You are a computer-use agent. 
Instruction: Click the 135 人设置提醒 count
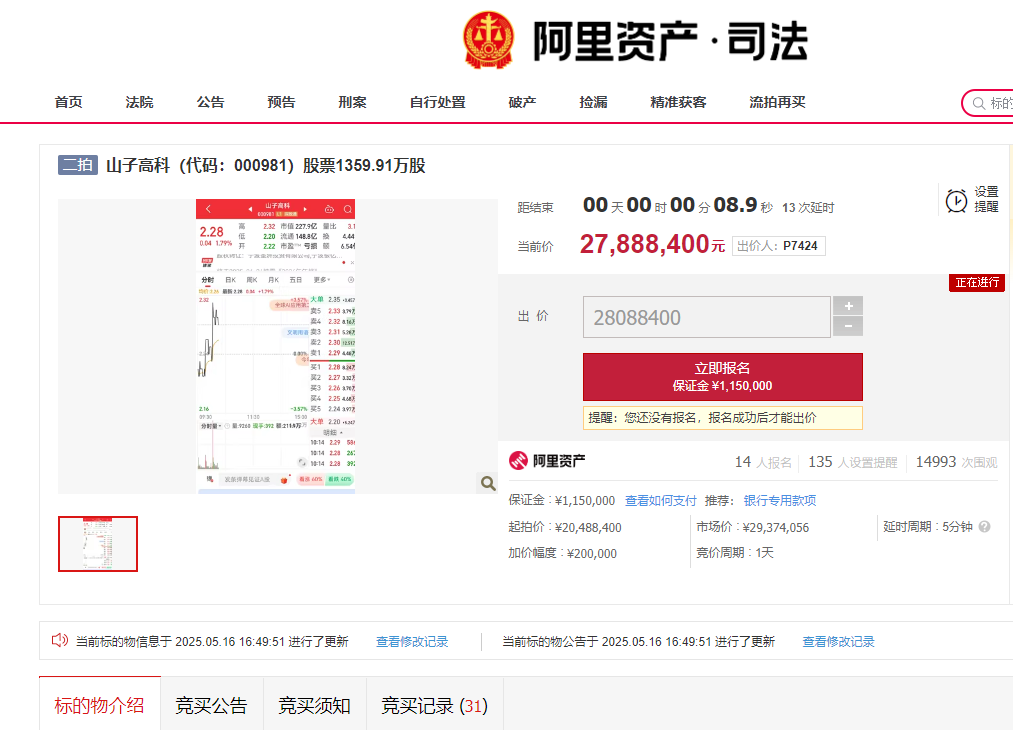coord(853,462)
